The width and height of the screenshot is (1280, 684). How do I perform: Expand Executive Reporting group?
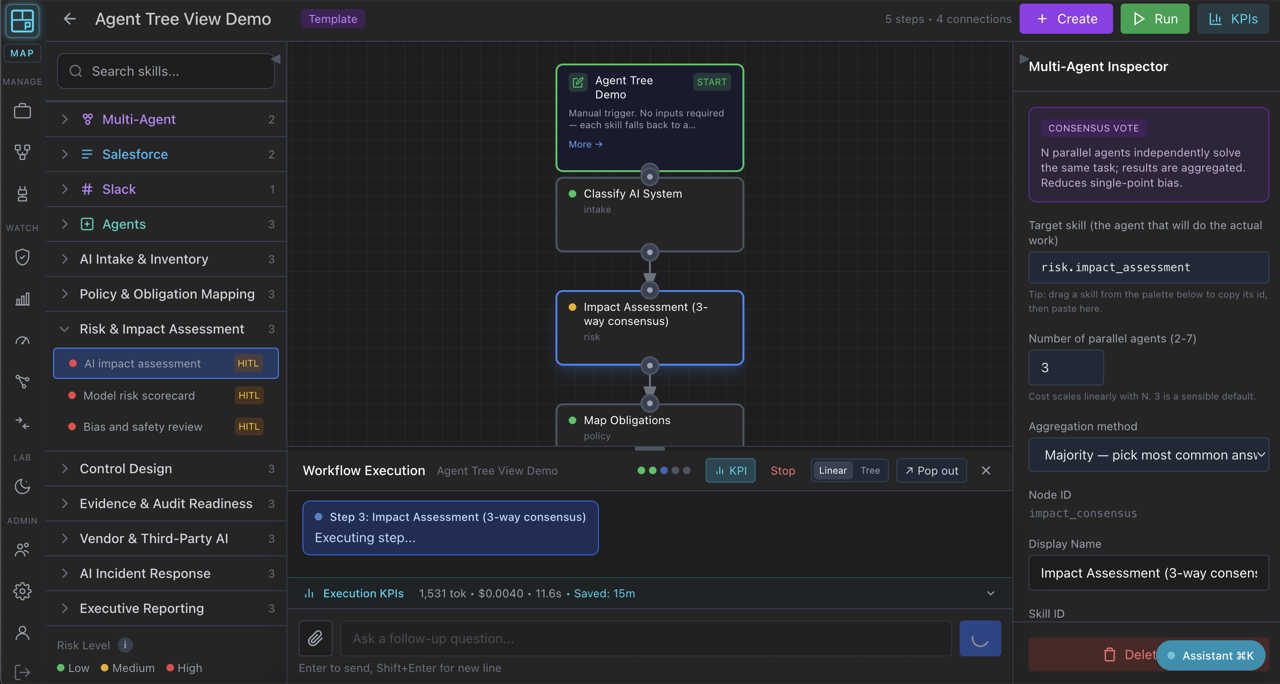(166, 608)
